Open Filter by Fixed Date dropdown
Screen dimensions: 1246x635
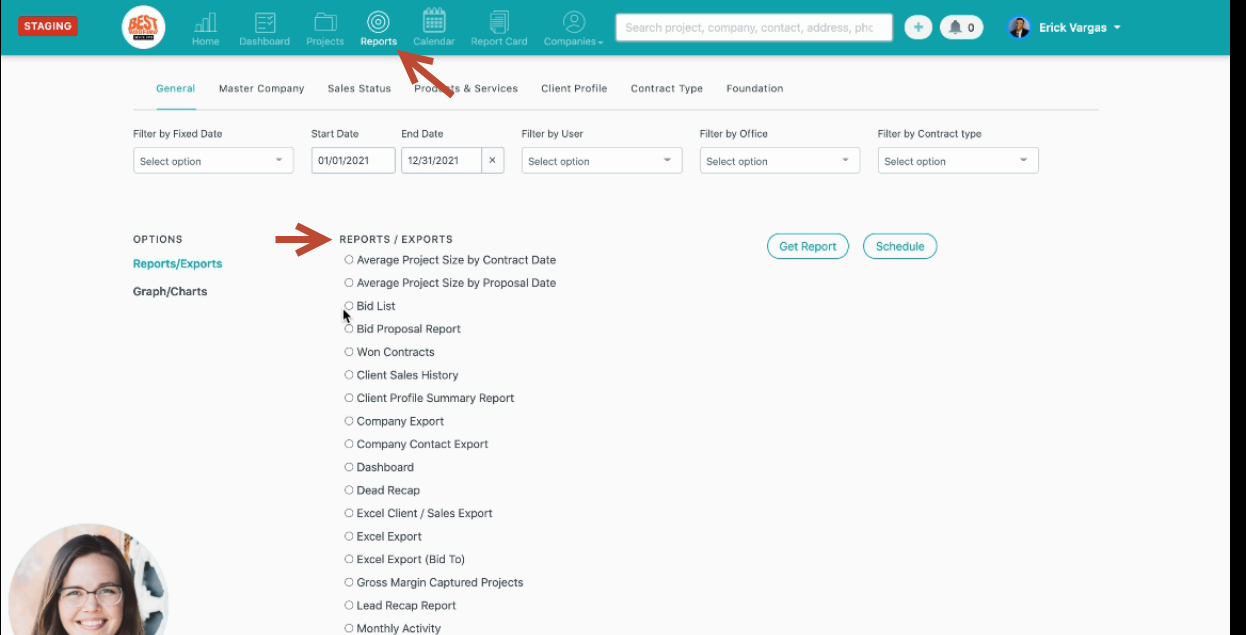(213, 161)
